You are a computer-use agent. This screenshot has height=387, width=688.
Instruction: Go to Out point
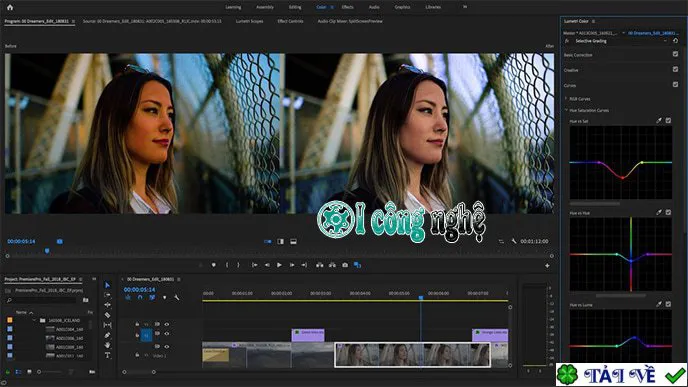tap(304, 265)
